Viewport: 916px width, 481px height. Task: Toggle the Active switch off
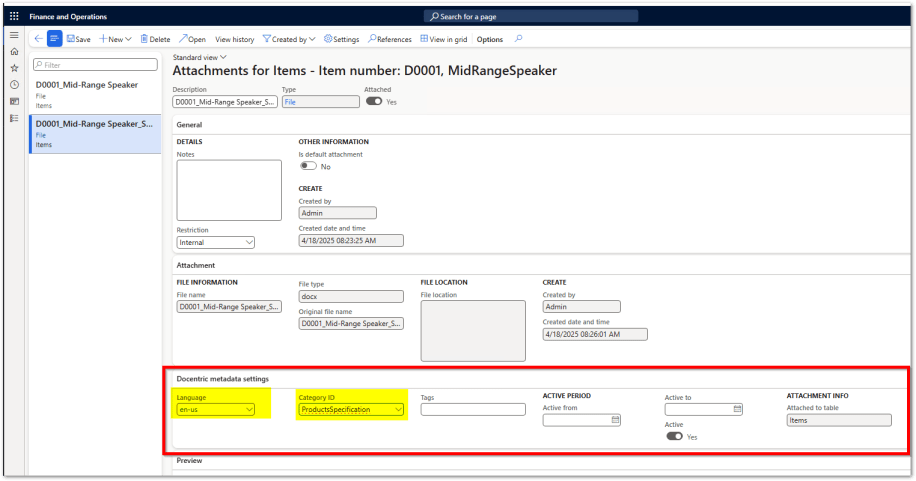tap(674, 436)
